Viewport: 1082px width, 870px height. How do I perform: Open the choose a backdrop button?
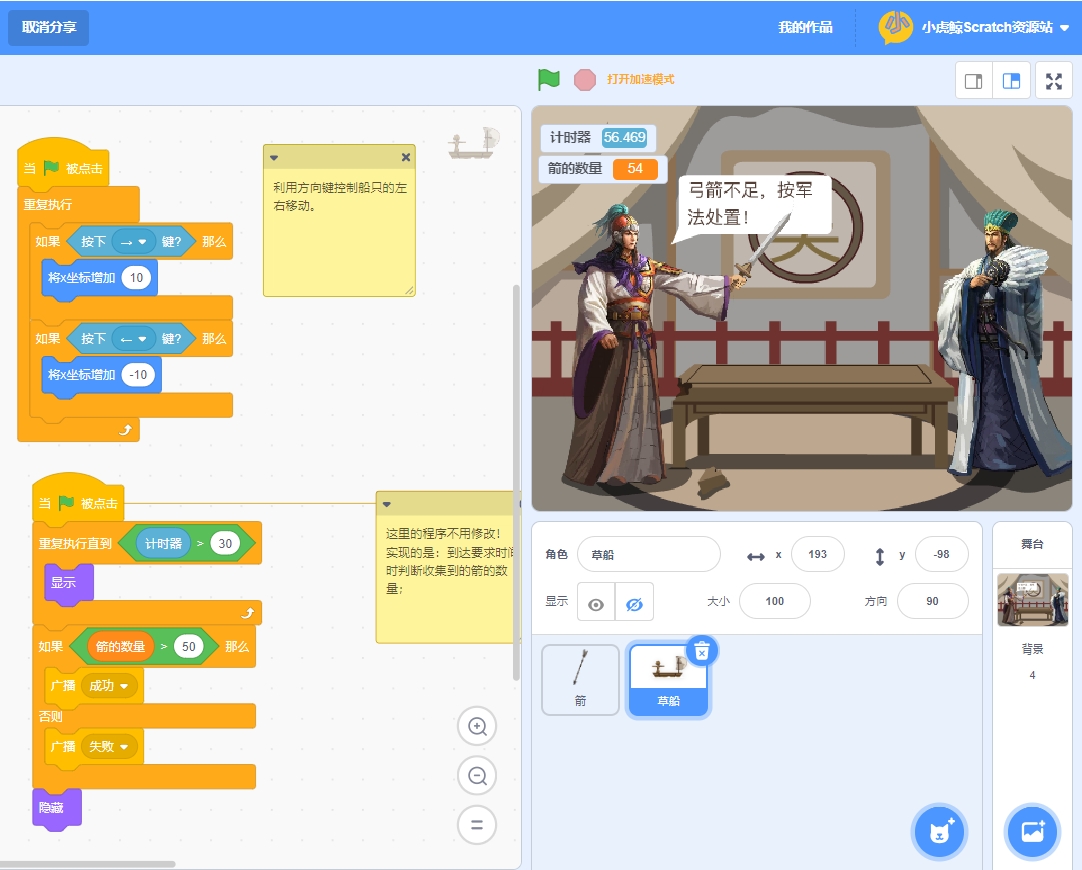[1032, 831]
